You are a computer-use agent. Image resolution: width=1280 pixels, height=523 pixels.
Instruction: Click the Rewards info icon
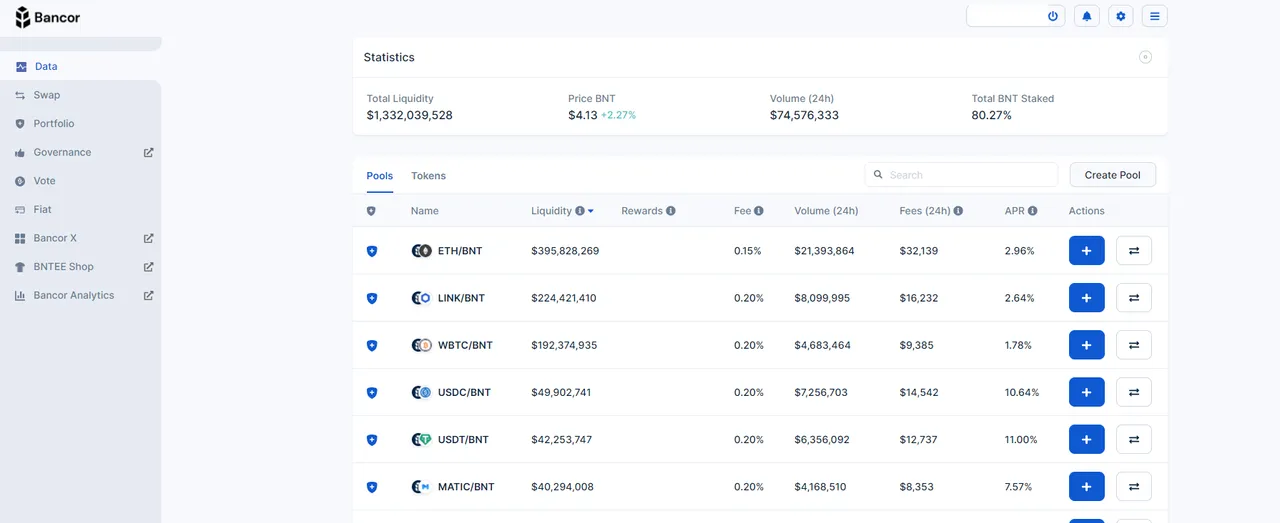click(671, 211)
